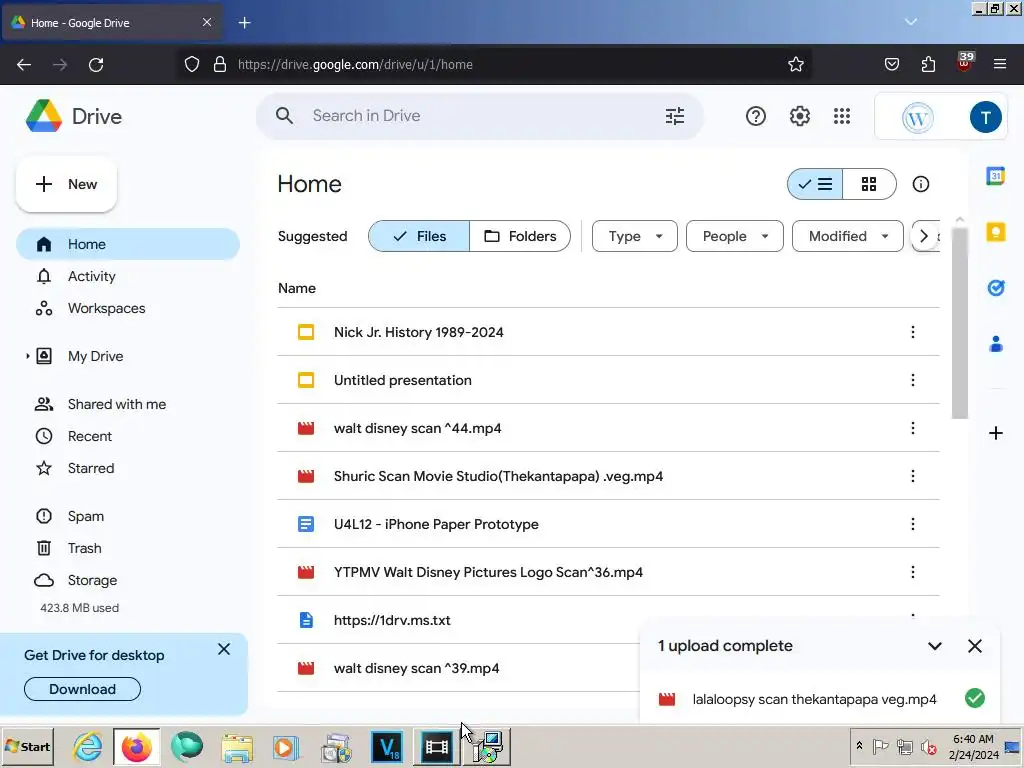Dismiss Get Drive for desktop banner
This screenshot has width=1024, height=768.
click(224, 649)
